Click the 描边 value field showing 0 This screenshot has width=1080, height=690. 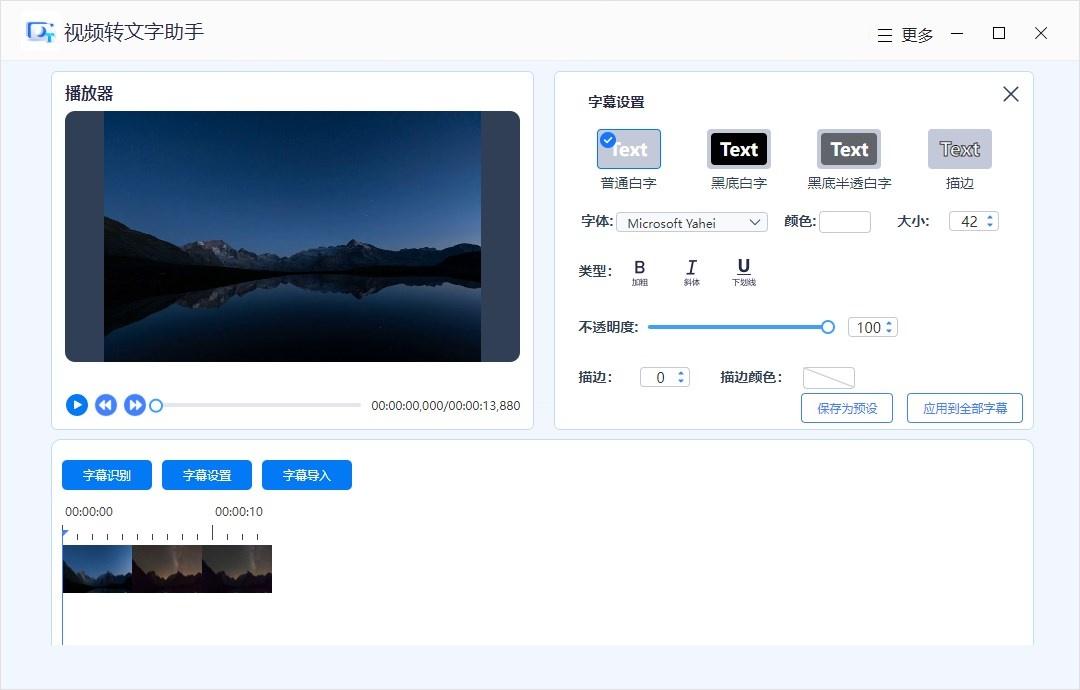pyautogui.click(x=659, y=377)
